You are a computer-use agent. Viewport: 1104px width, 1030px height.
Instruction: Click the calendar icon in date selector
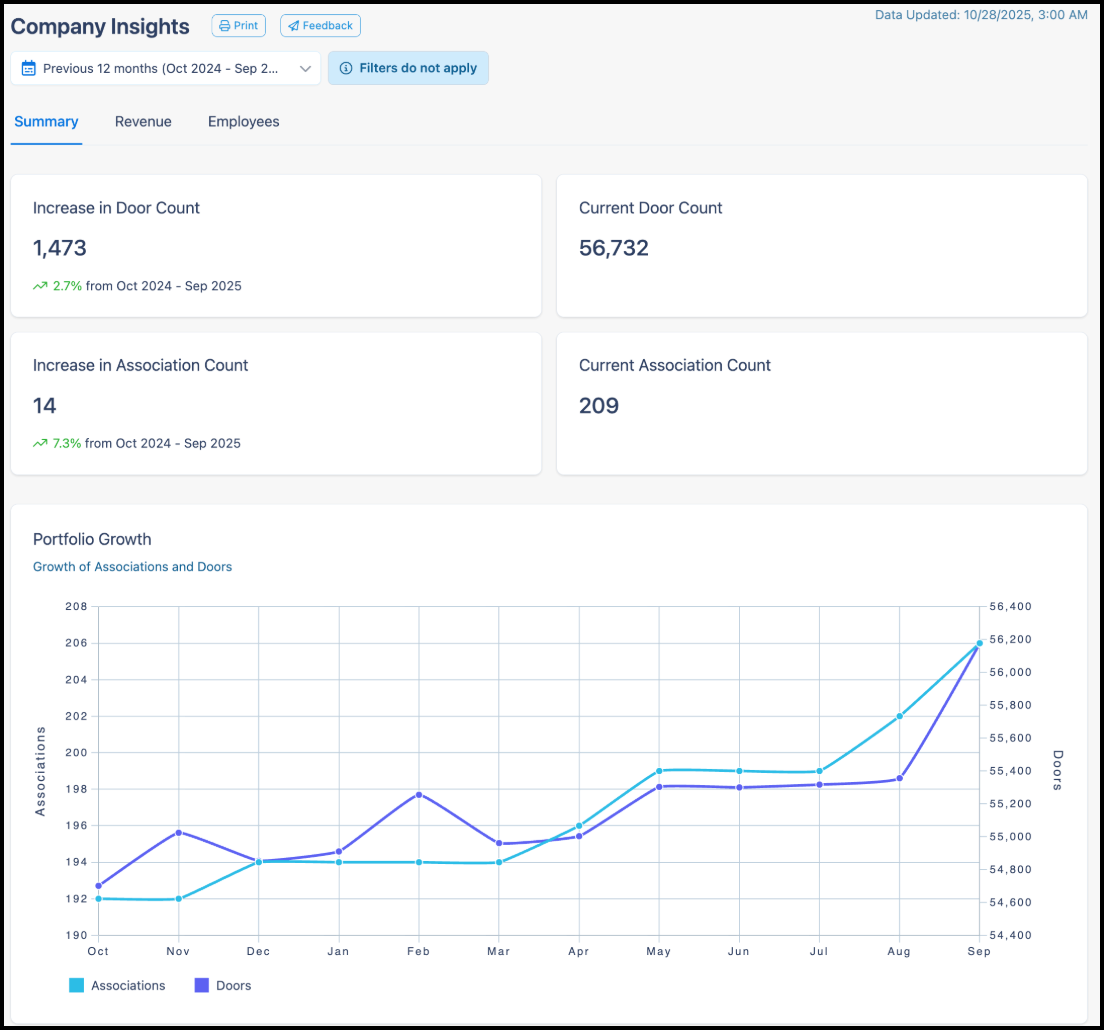(29, 68)
